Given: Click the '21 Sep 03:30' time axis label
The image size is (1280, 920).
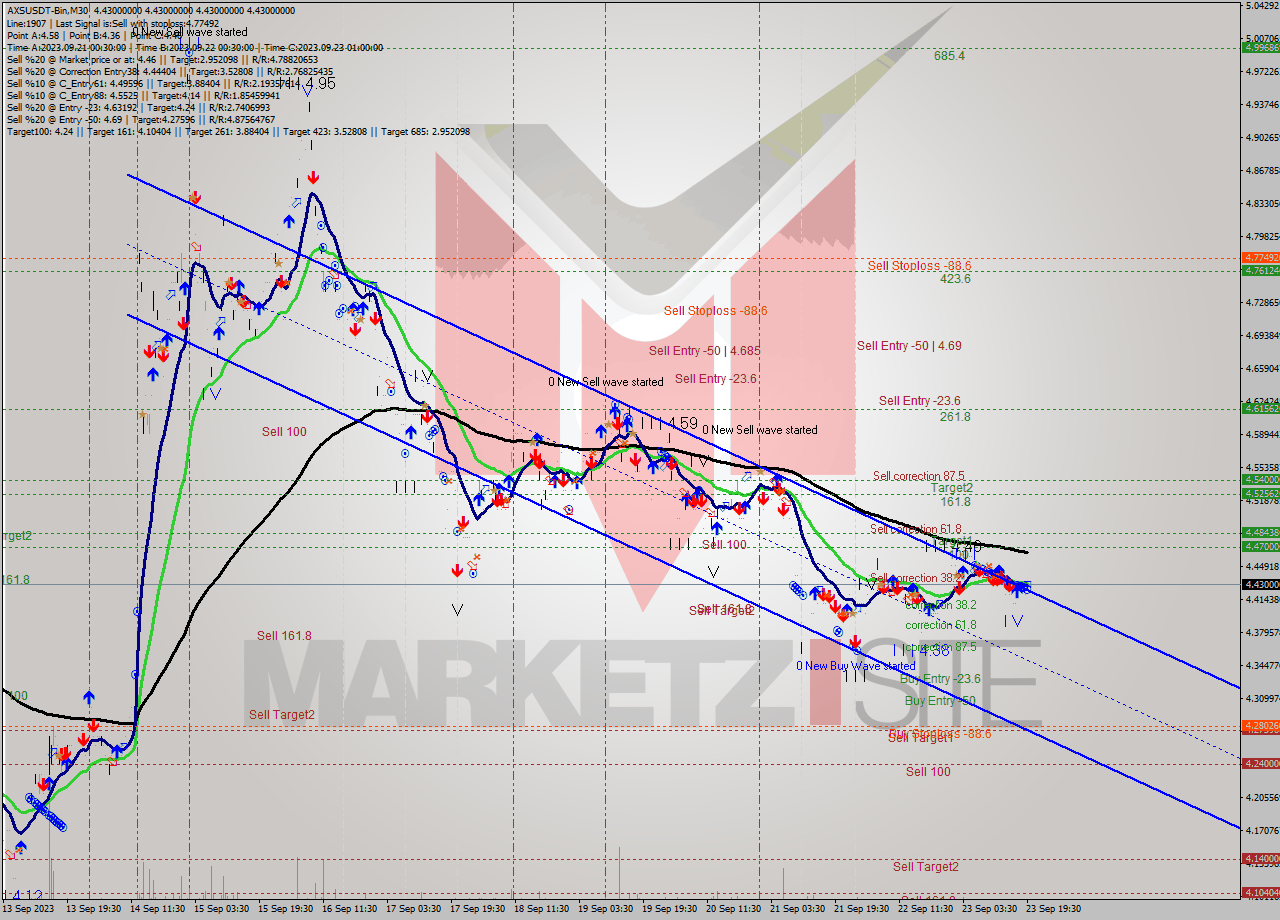Looking at the screenshot, I should click(x=797, y=909).
